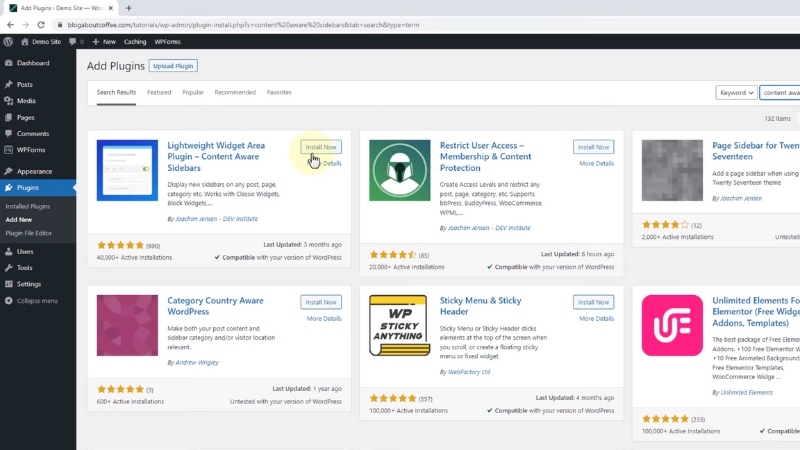Switch to the Favorites tab
This screenshot has width=800, height=450.
[279, 92]
